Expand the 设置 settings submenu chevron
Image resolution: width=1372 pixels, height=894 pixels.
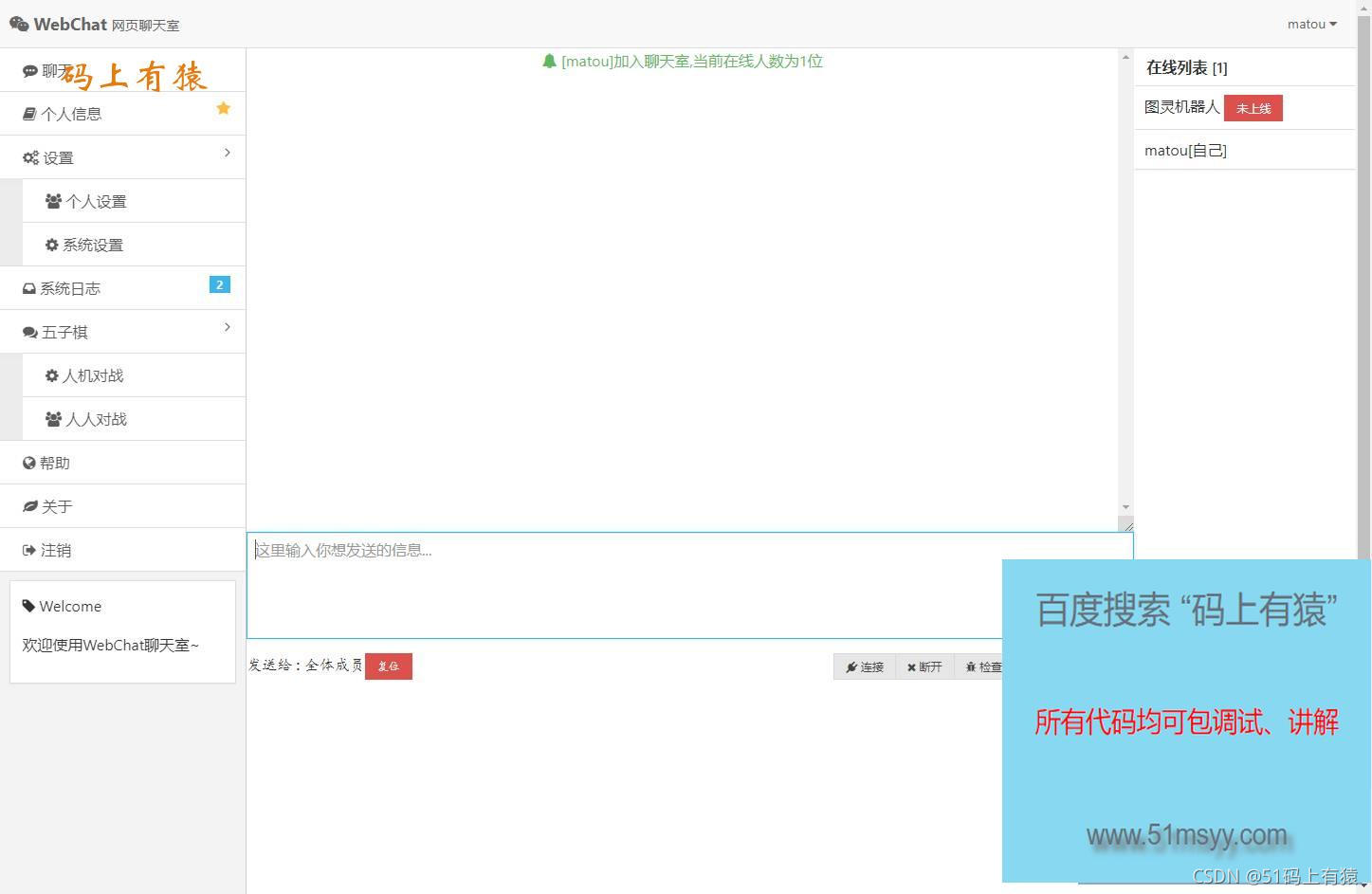(x=227, y=152)
